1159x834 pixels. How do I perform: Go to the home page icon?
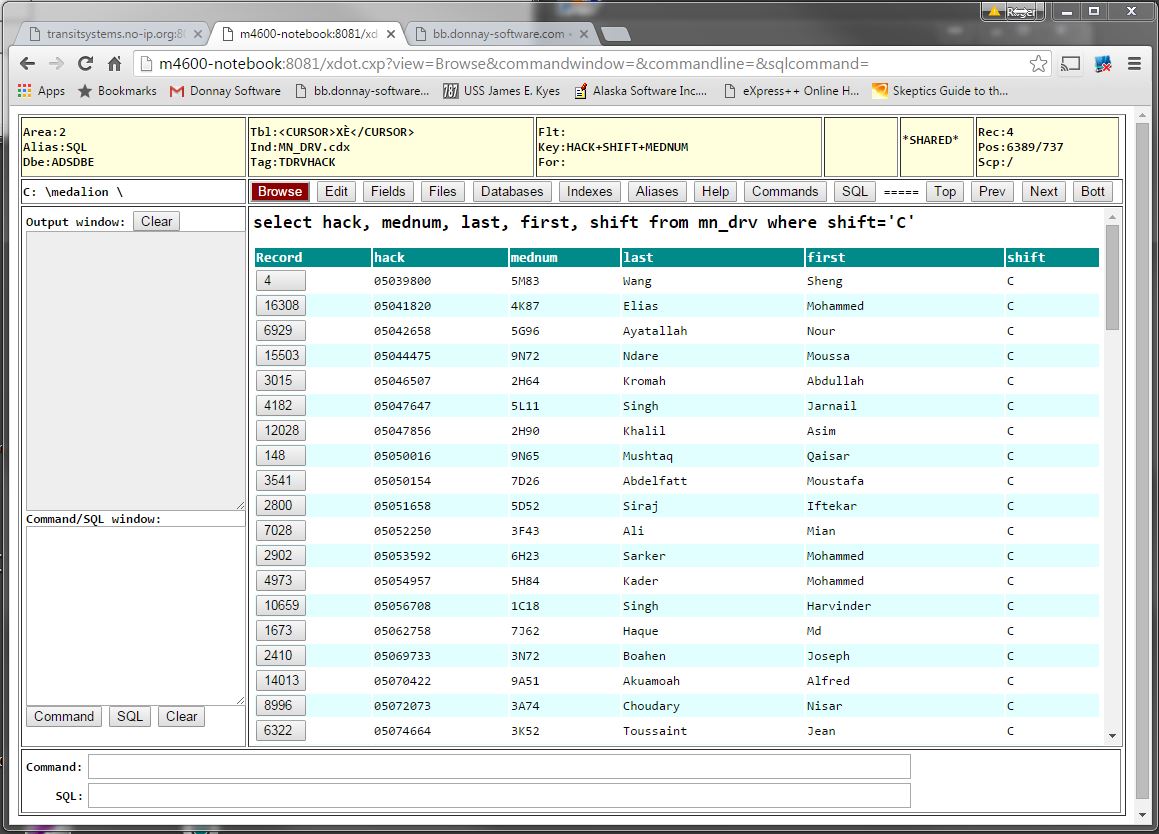click(115, 64)
